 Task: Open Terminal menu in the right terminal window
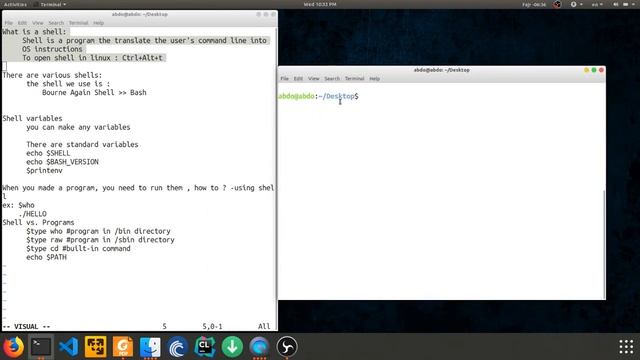[354, 78]
